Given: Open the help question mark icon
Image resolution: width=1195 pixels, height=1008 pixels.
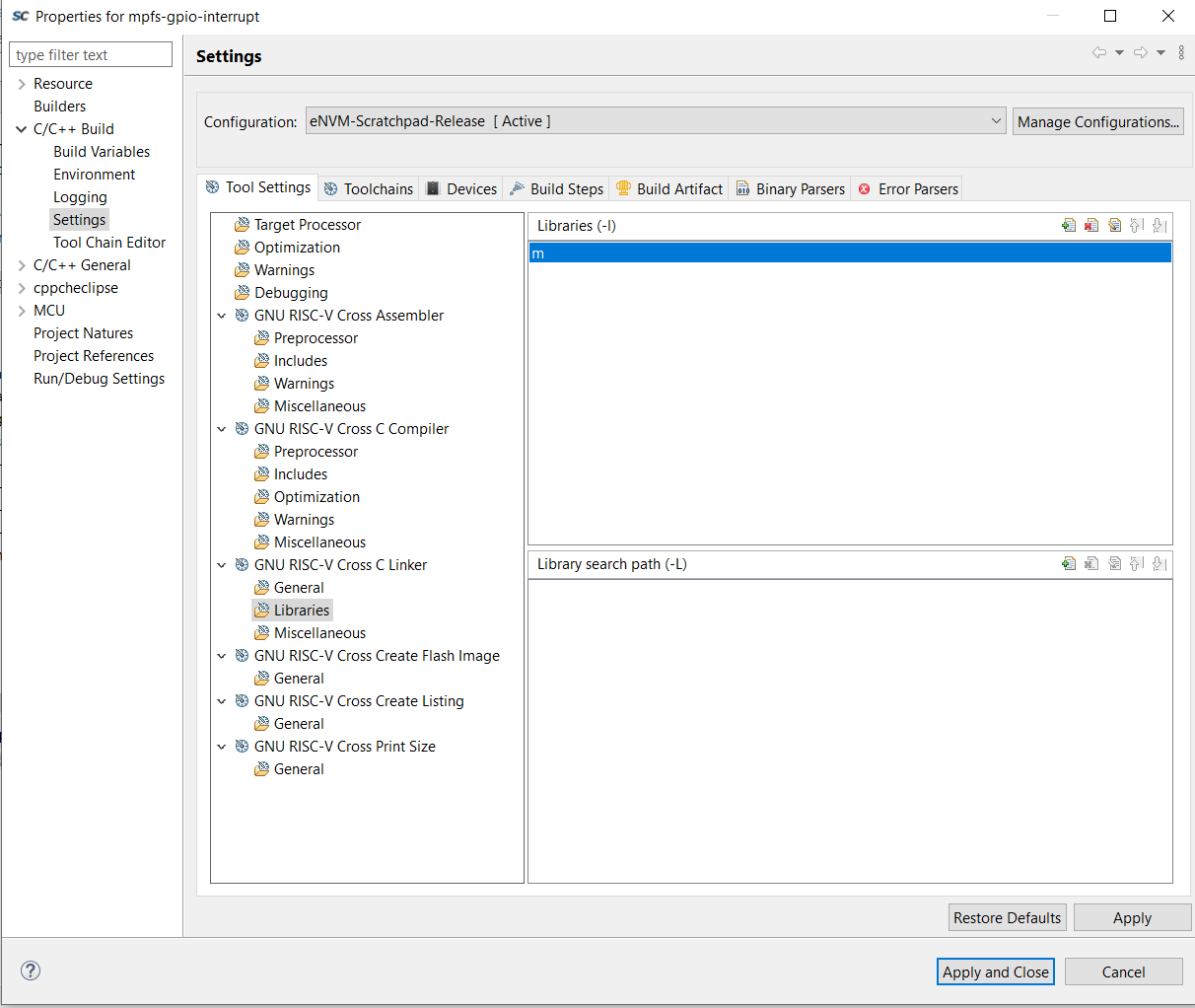Looking at the screenshot, I should [x=31, y=971].
